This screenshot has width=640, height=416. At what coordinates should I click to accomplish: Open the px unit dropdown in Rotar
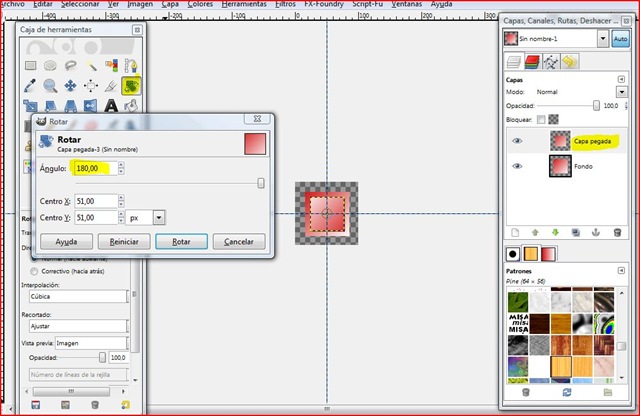coord(159,218)
